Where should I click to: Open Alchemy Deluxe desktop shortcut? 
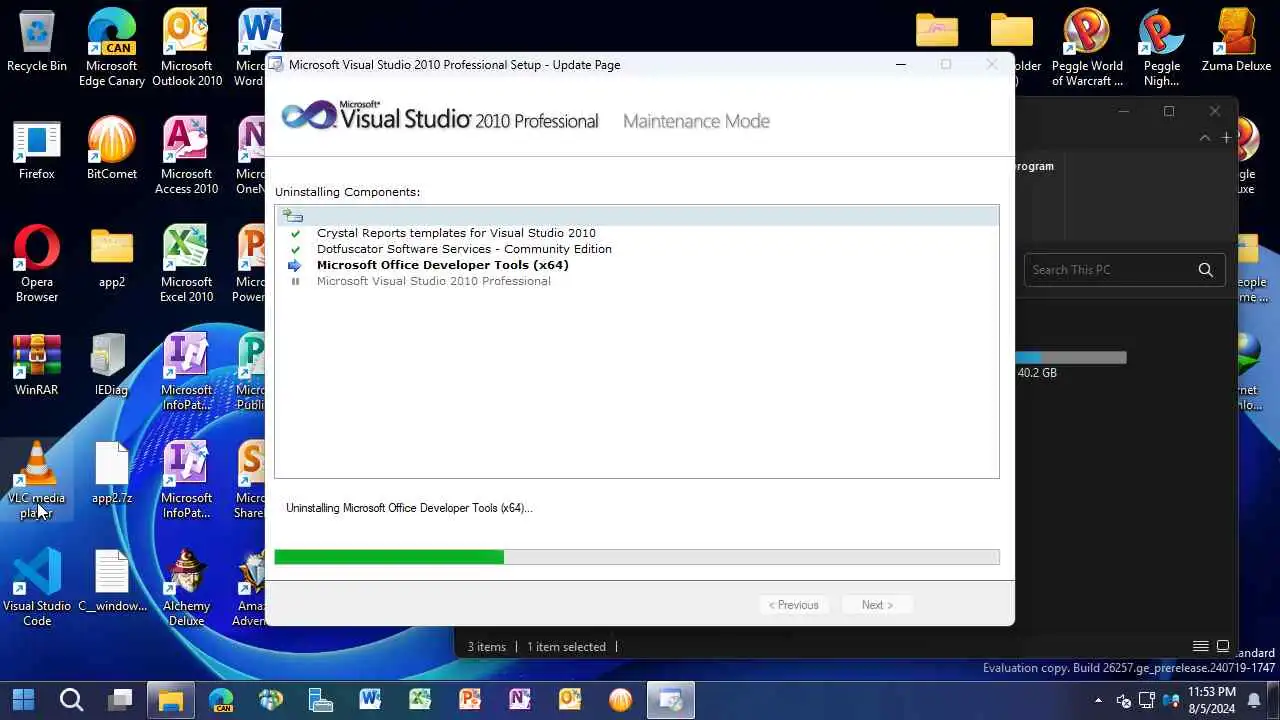click(186, 588)
